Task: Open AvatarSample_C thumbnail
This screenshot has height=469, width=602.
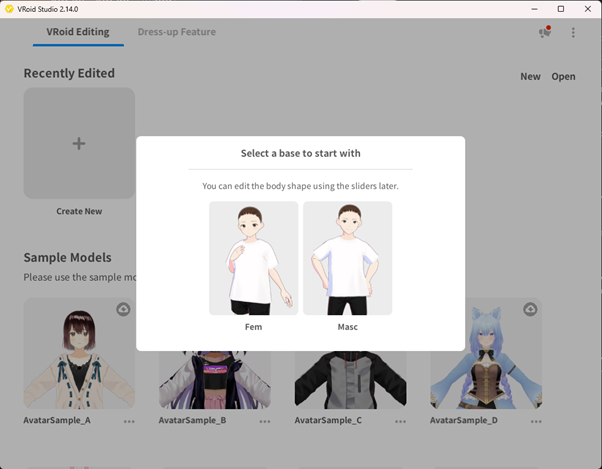Action: tap(351, 380)
